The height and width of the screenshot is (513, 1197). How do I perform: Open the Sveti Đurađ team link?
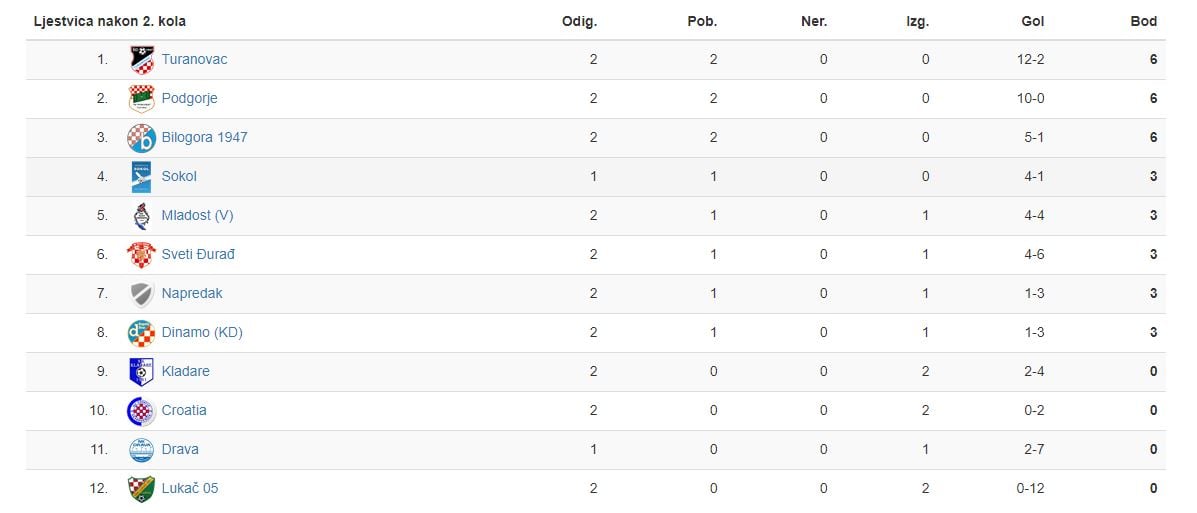(x=198, y=254)
